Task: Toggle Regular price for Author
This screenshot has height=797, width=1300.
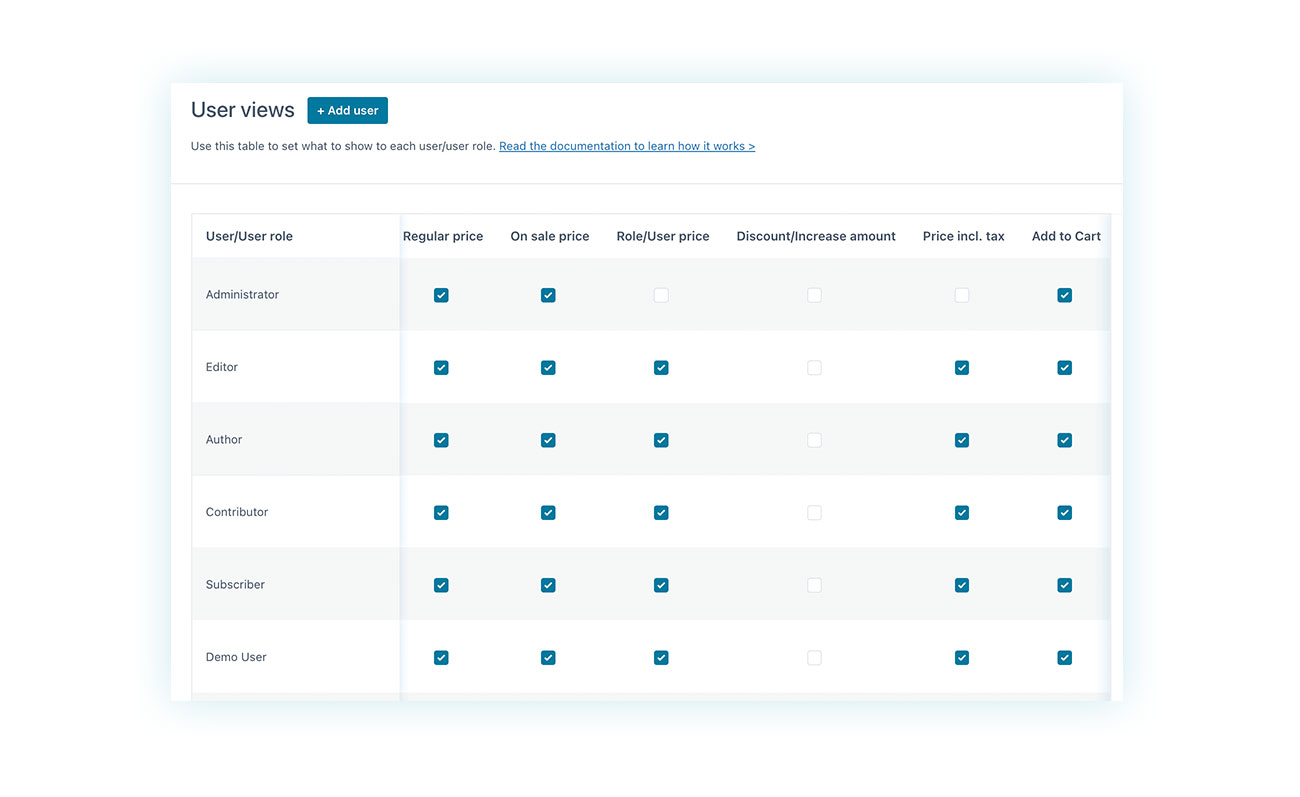Action: click(441, 440)
